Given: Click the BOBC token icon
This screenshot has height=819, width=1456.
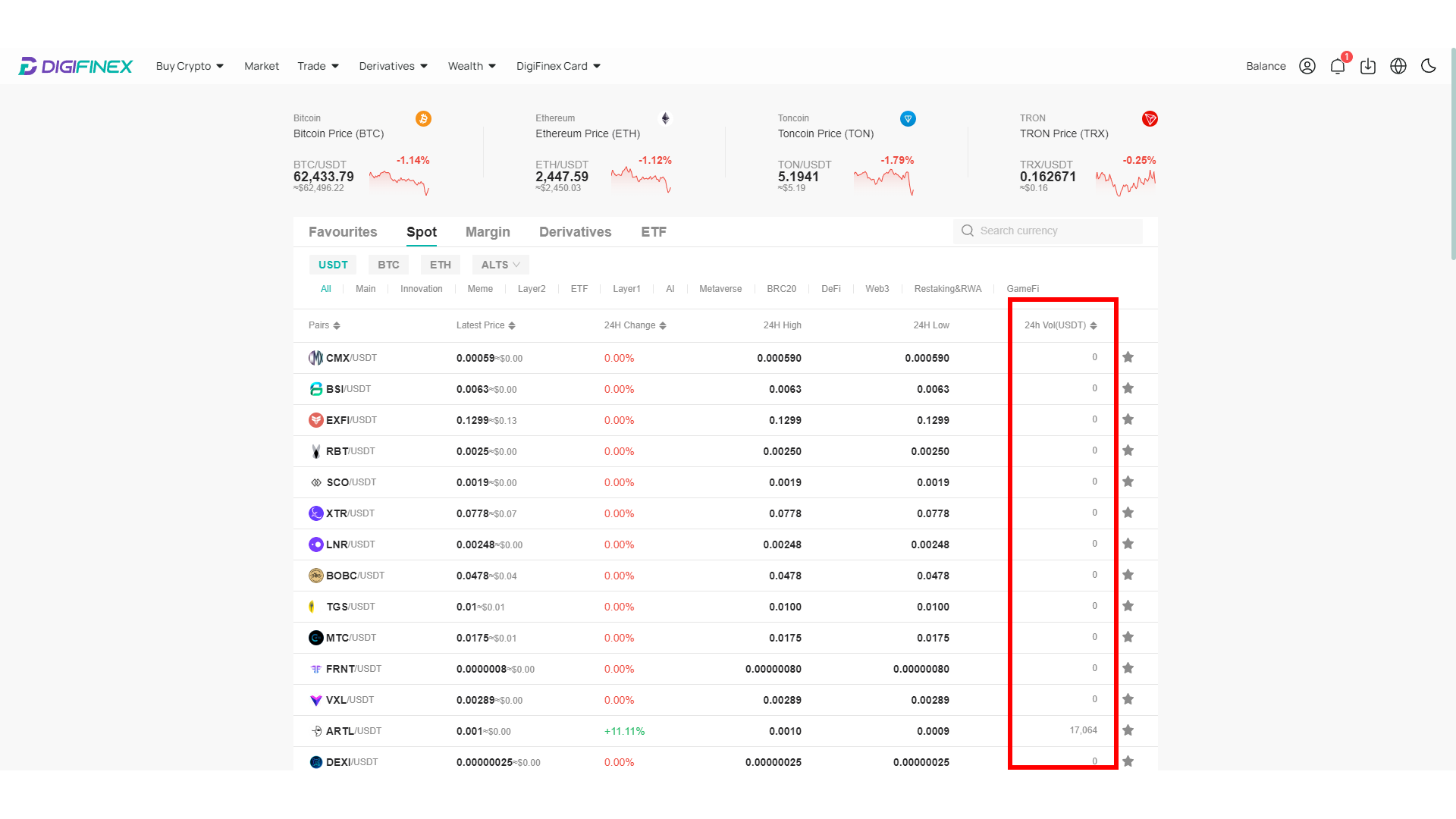Looking at the screenshot, I should pyautogui.click(x=316, y=576).
